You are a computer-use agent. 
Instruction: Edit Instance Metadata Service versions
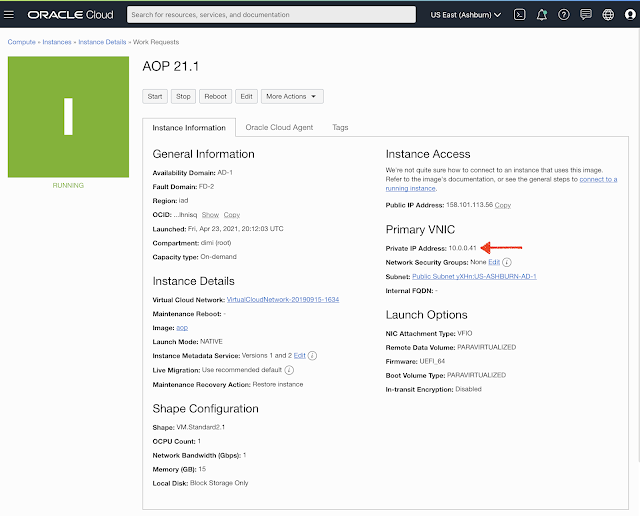(x=300, y=356)
